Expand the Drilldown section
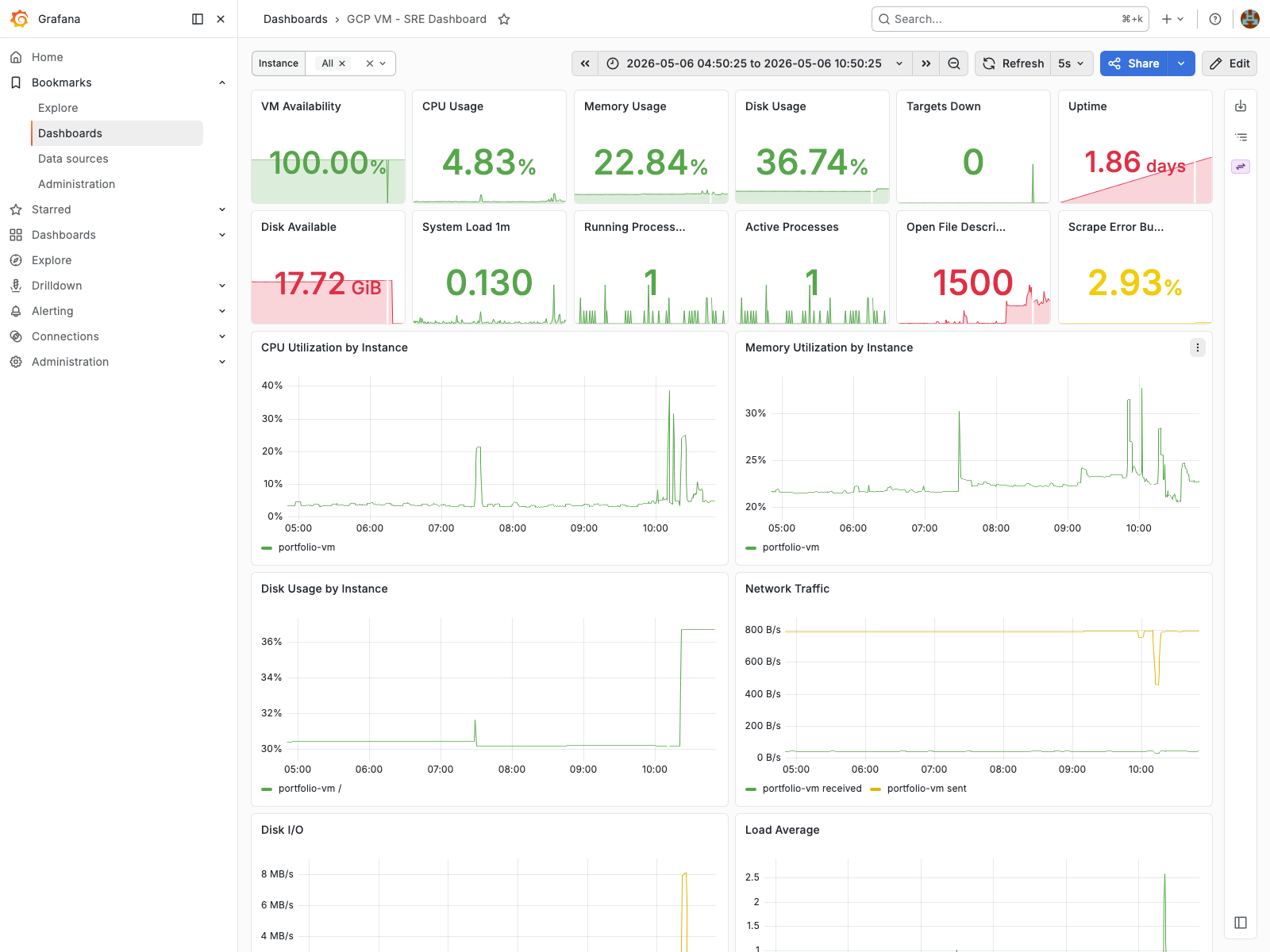 point(222,286)
